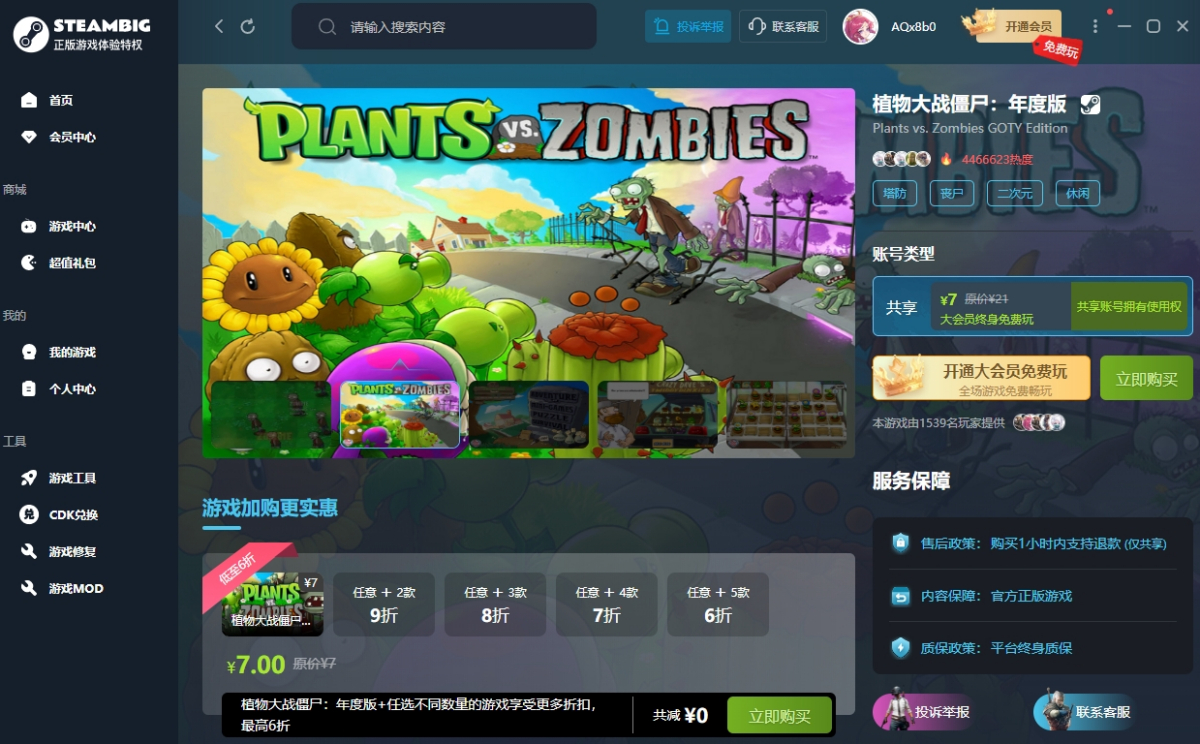1200x744 pixels.
Task: Click the 联系客服 button at the bottom
Action: tap(1083, 712)
